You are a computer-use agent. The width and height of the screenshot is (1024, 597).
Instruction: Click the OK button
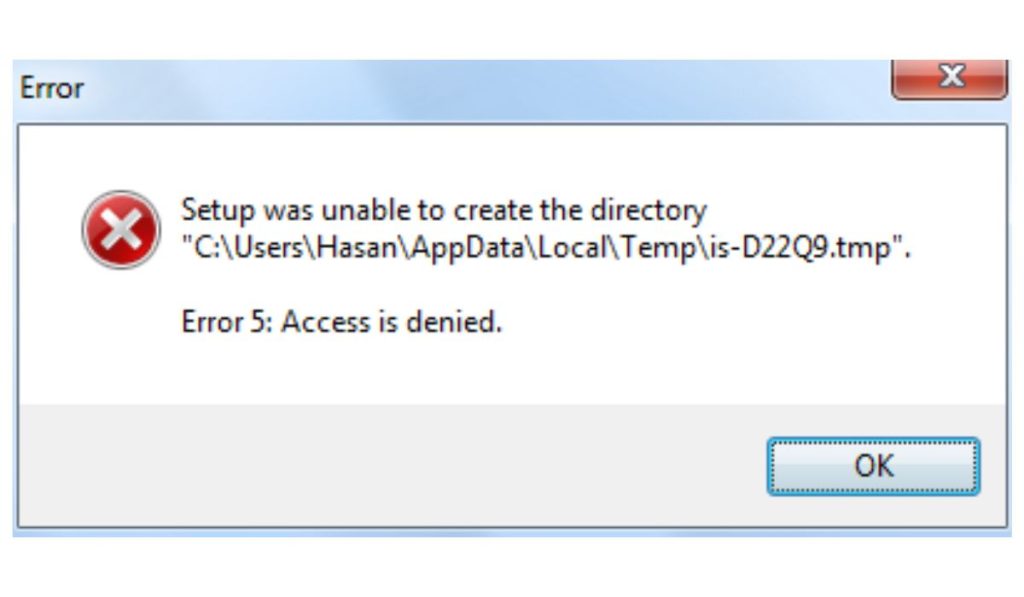(873, 466)
